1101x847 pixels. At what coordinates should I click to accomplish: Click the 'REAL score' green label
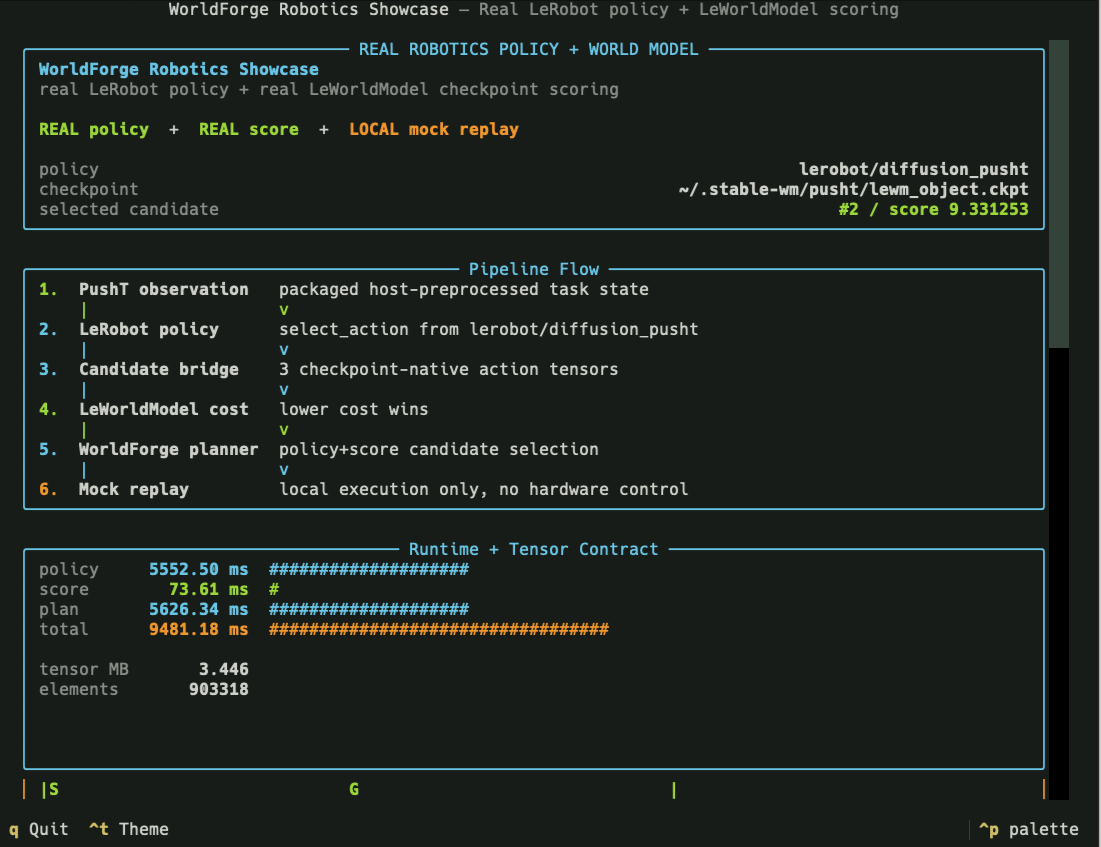point(249,129)
